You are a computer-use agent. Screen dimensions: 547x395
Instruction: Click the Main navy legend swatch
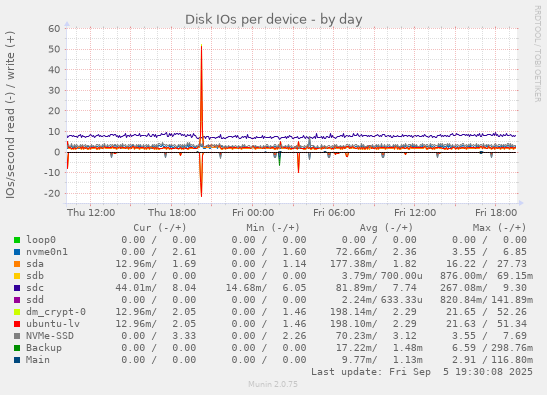17,360
